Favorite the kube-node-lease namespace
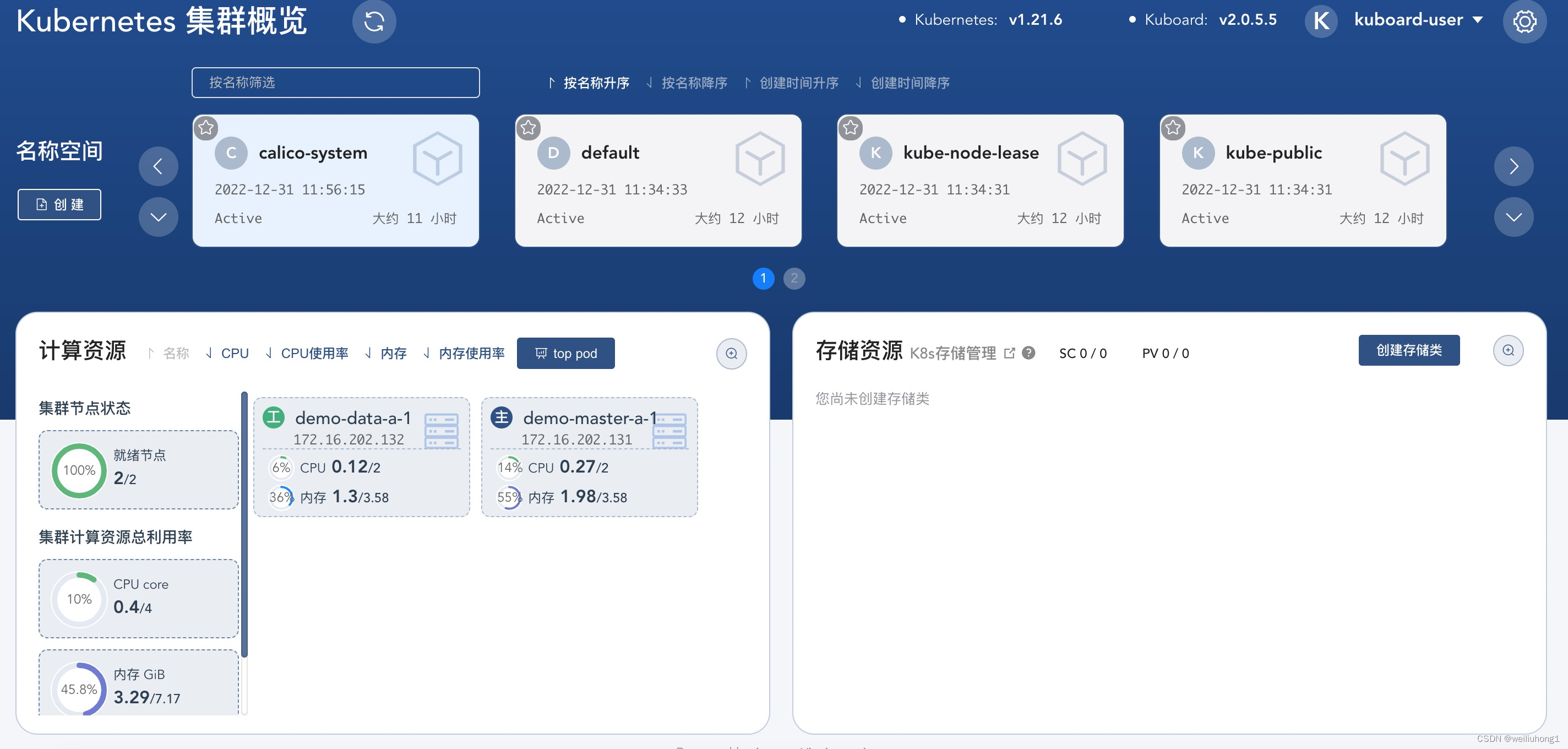 tap(851, 128)
